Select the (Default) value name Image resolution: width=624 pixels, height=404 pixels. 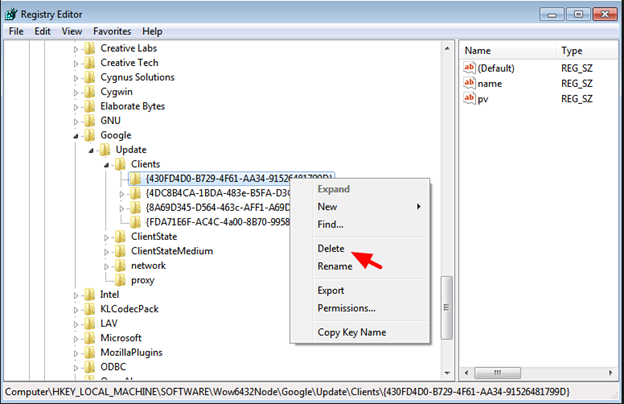pyautogui.click(x=496, y=68)
